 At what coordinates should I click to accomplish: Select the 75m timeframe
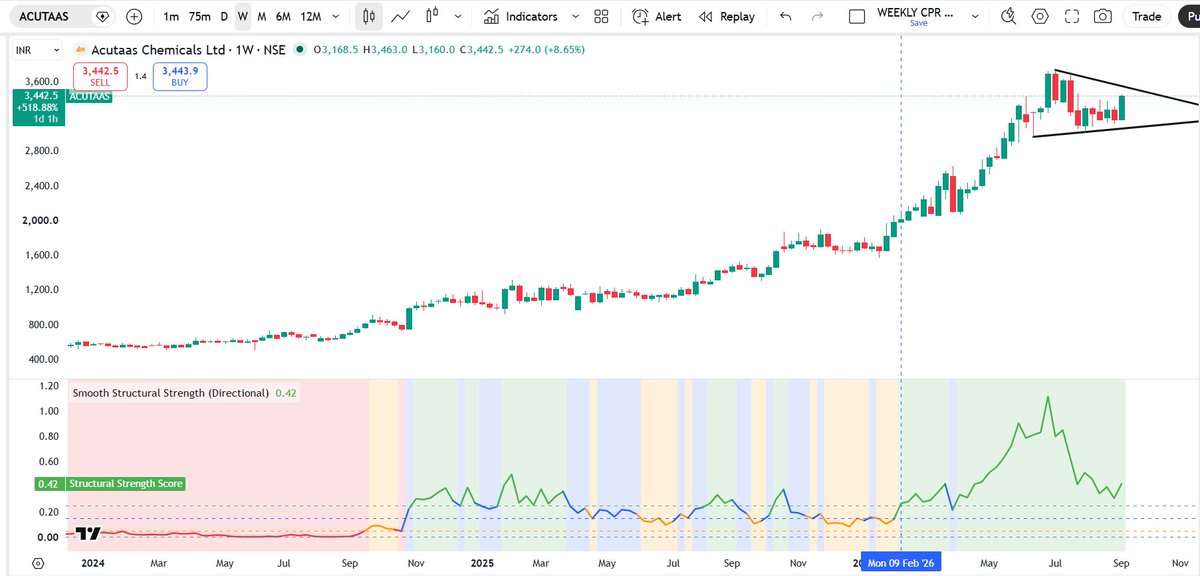(x=199, y=16)
